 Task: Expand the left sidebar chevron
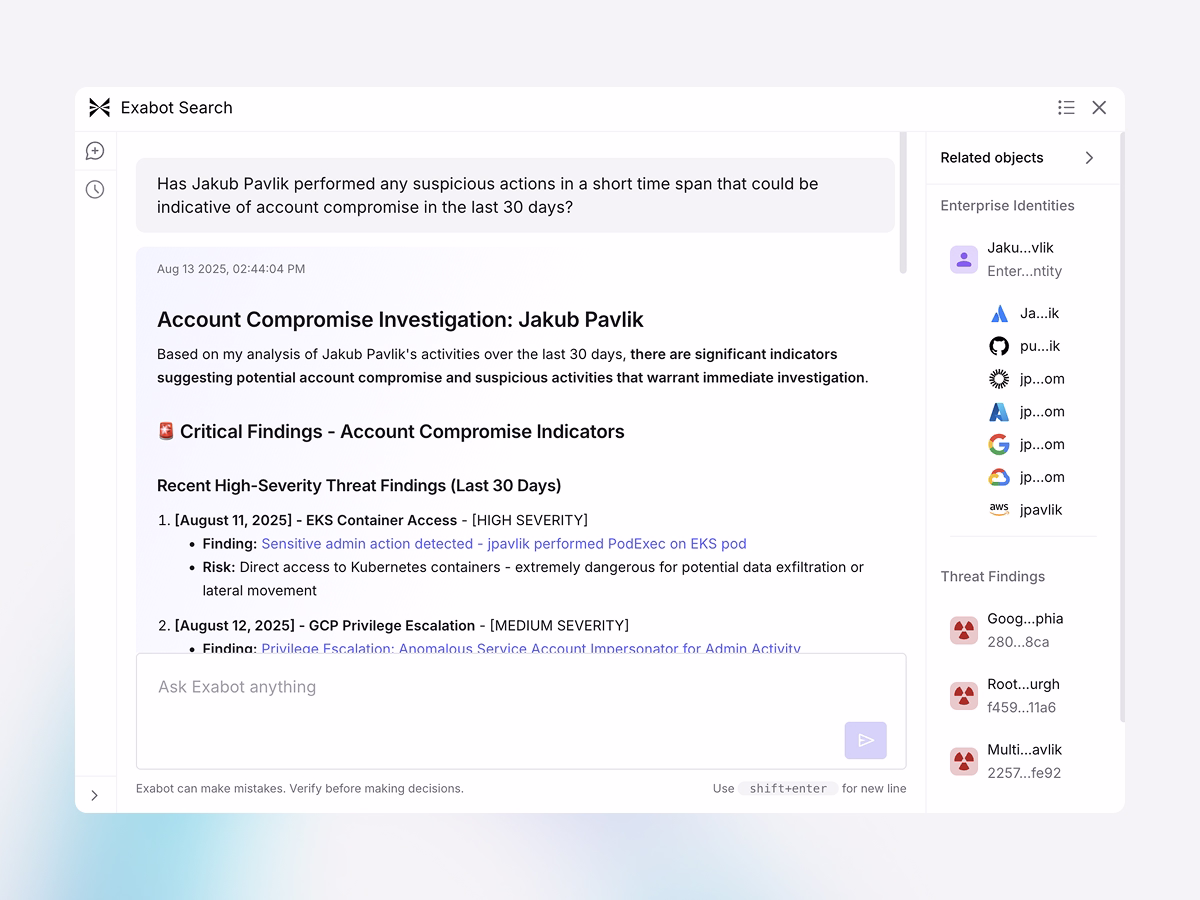(x=95, y=796)
